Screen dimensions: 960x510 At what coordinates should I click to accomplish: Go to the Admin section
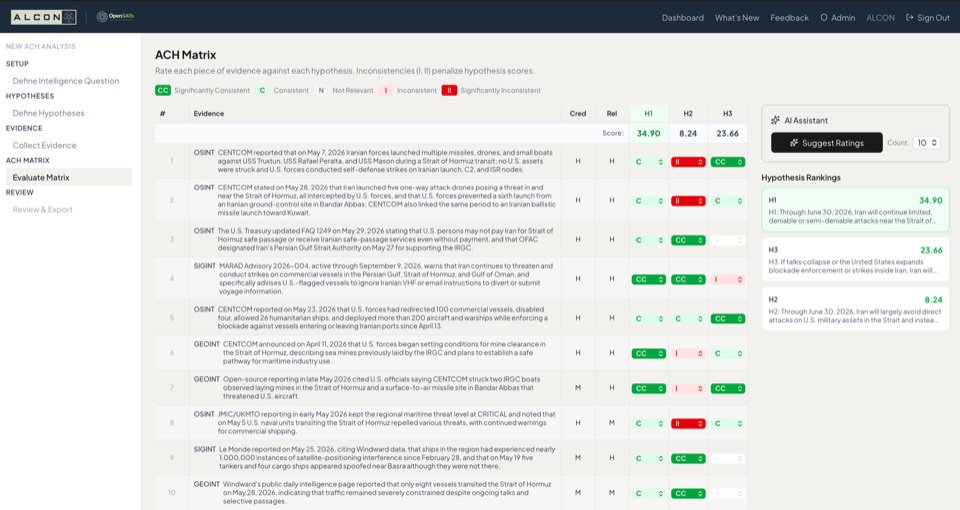837,18
